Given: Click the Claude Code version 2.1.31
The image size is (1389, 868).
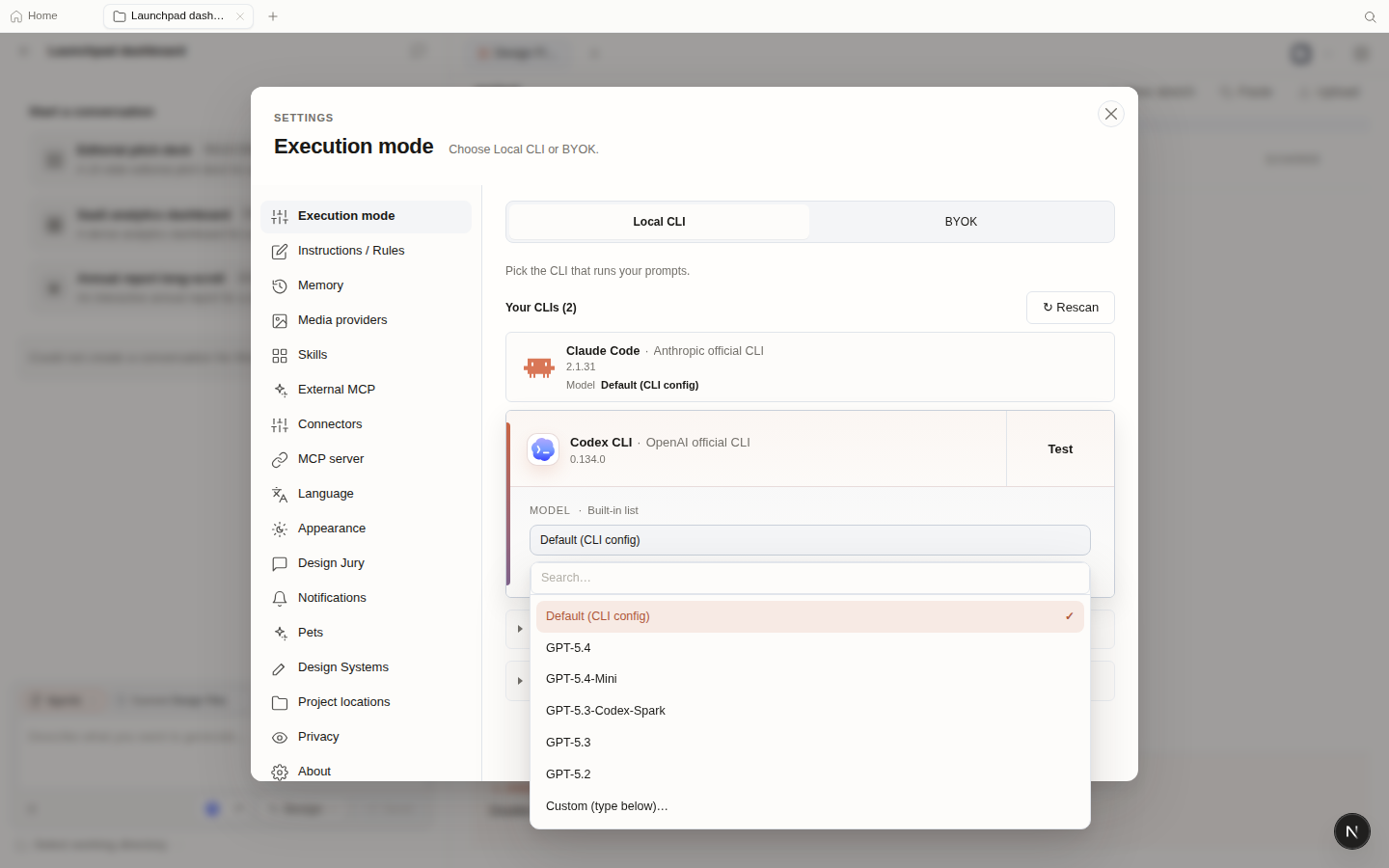Looking at the screenshot, I should (x=581, y=366).
